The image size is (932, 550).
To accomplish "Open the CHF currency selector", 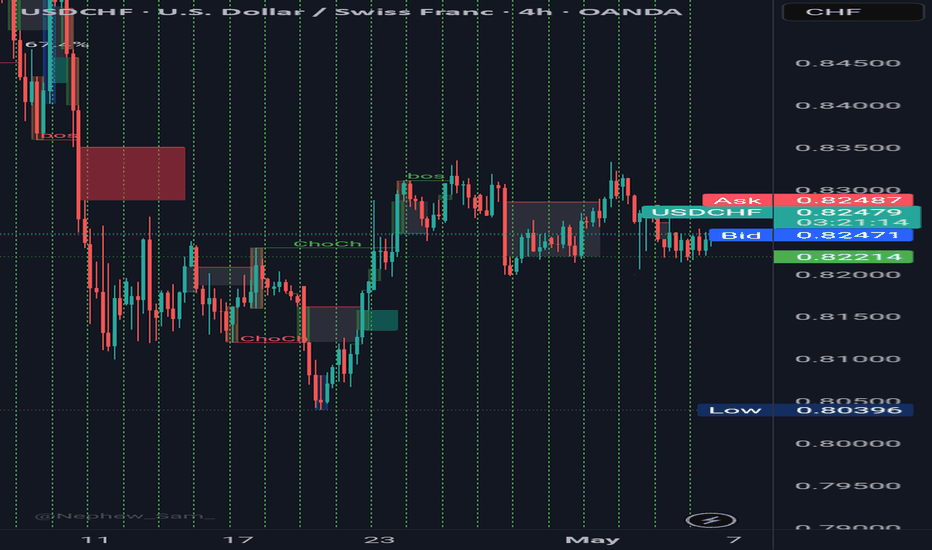I will (x=852, y=12).
